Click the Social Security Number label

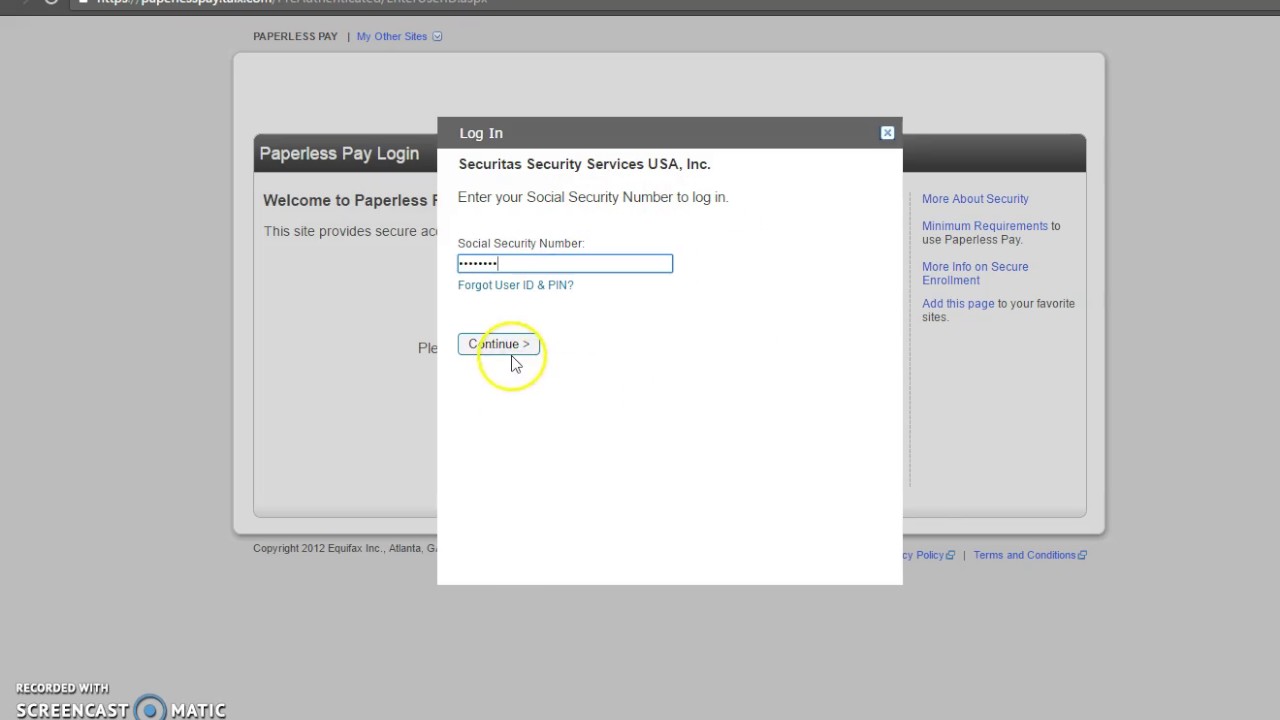click(x=521, y=243)
